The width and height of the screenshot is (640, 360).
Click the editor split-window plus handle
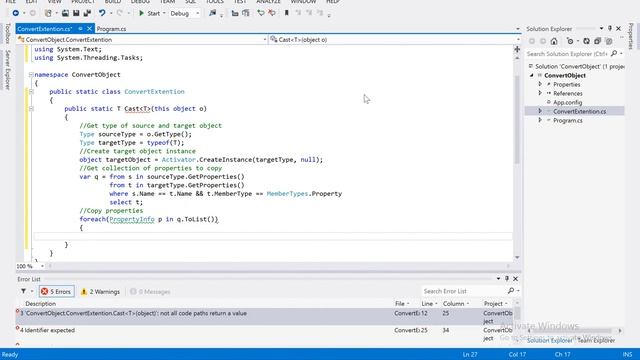(x=517, y=49)
